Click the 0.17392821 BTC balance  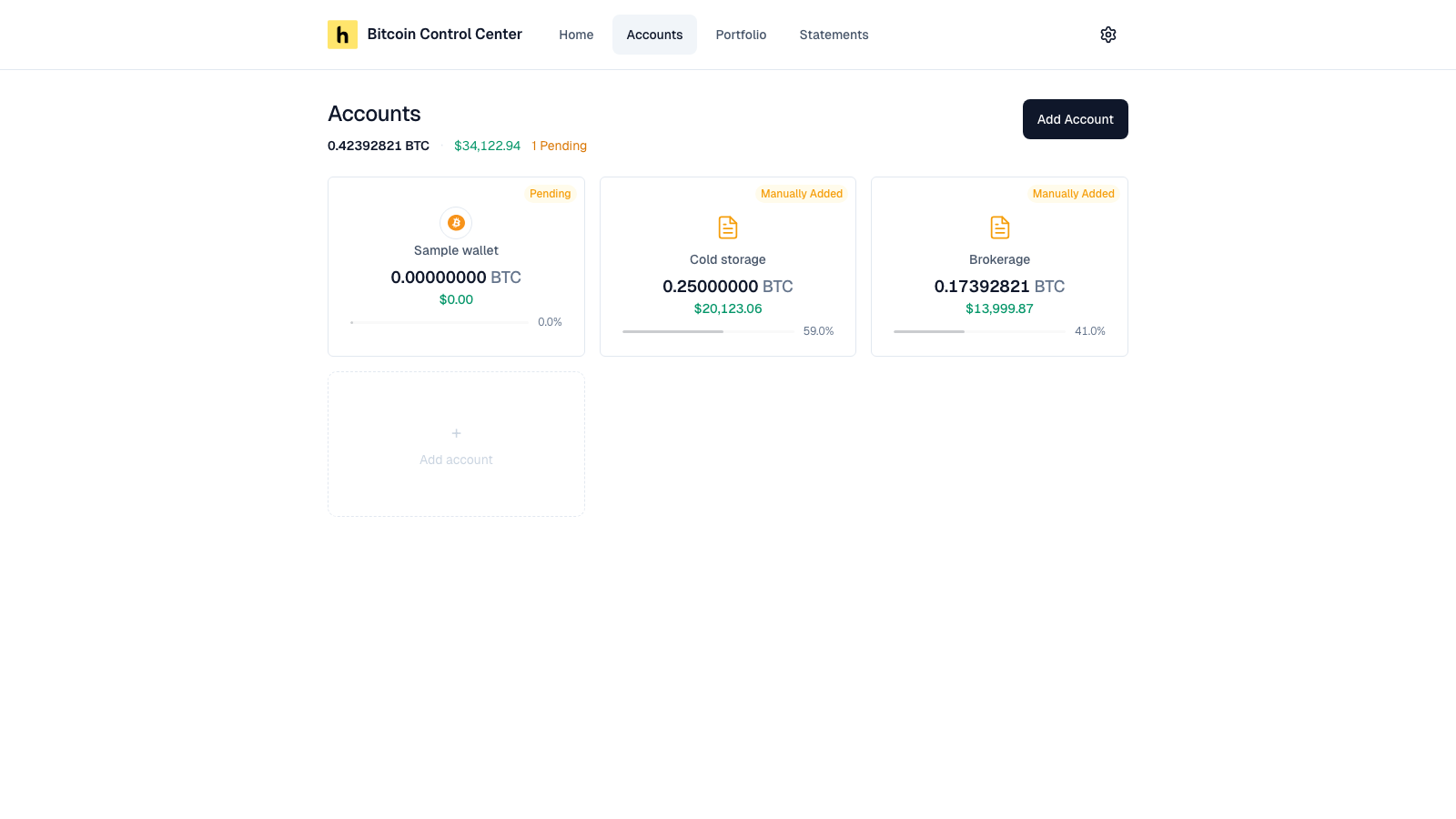click(x=999, y=287)
